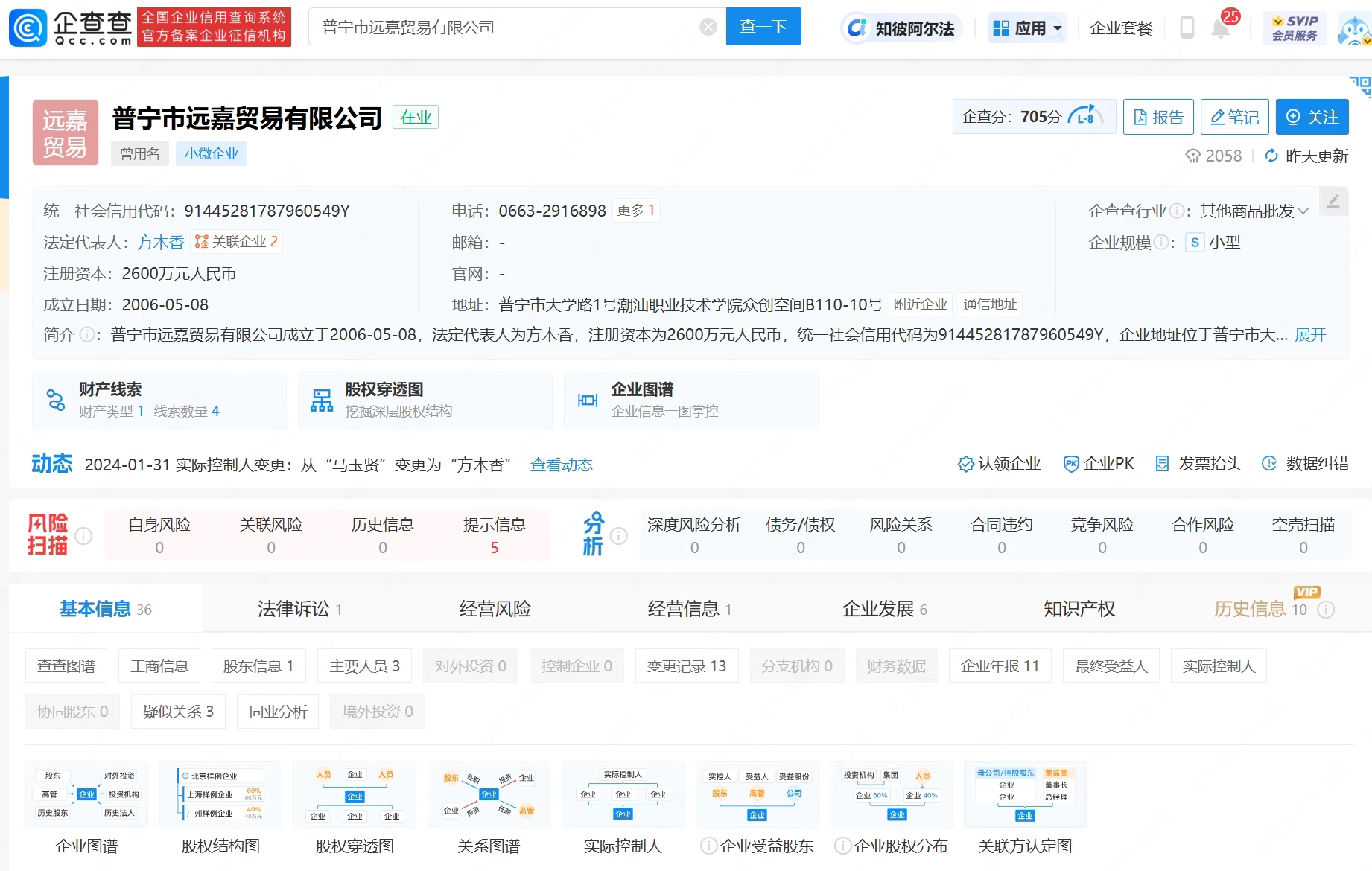Click info icon beside 简介

[x=87, y=335]
